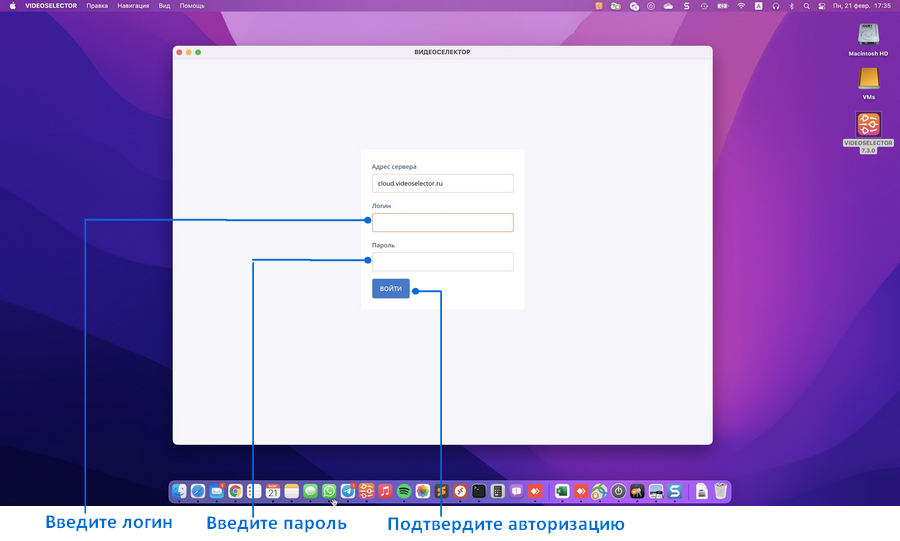Open the Помощь menu
The height and width of the screenshot is (541, 900).
[x=192, y=6]
